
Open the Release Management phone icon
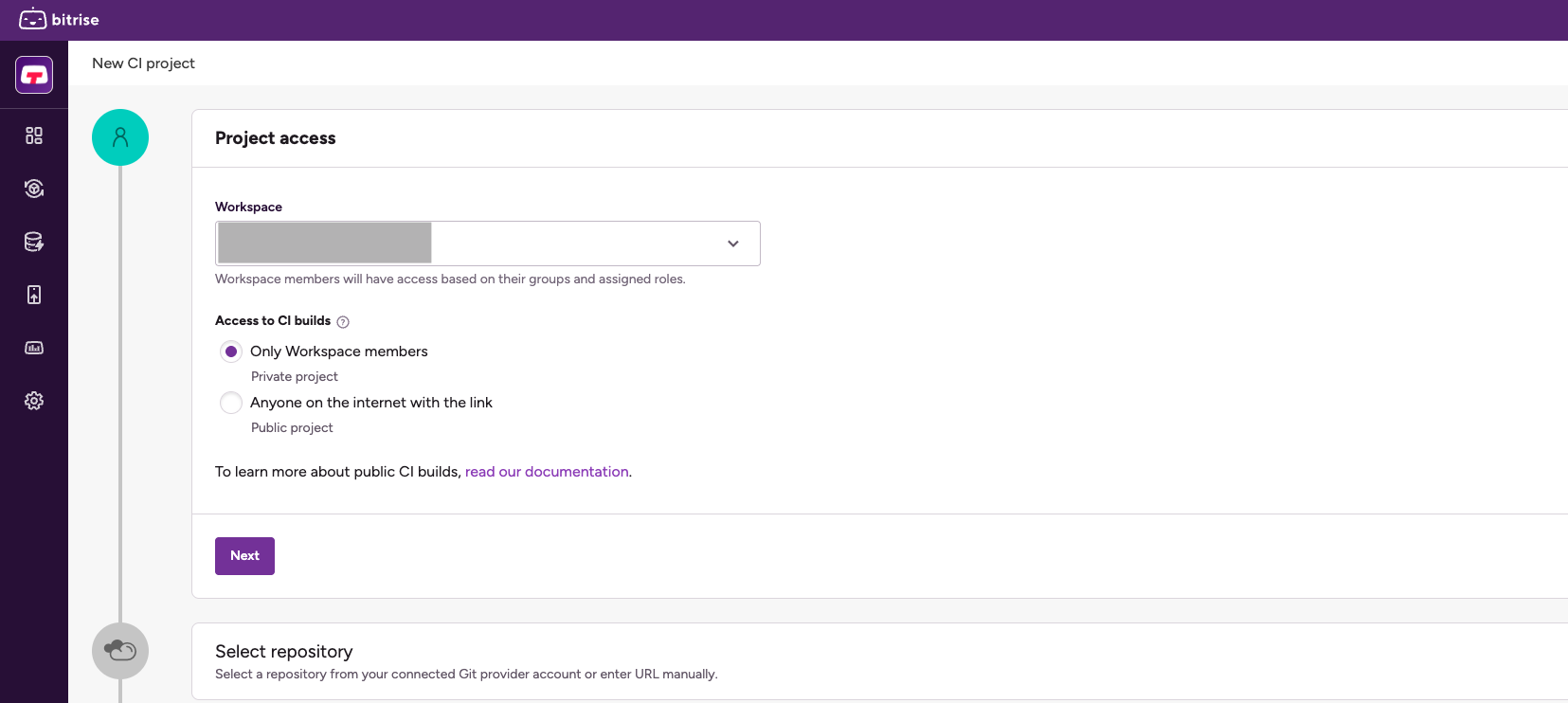coord(34,295)
